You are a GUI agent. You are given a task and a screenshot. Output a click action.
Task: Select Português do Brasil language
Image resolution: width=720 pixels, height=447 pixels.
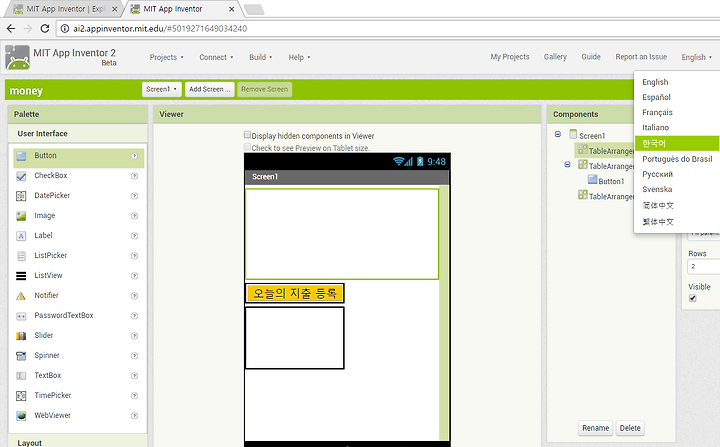(677, 159)
